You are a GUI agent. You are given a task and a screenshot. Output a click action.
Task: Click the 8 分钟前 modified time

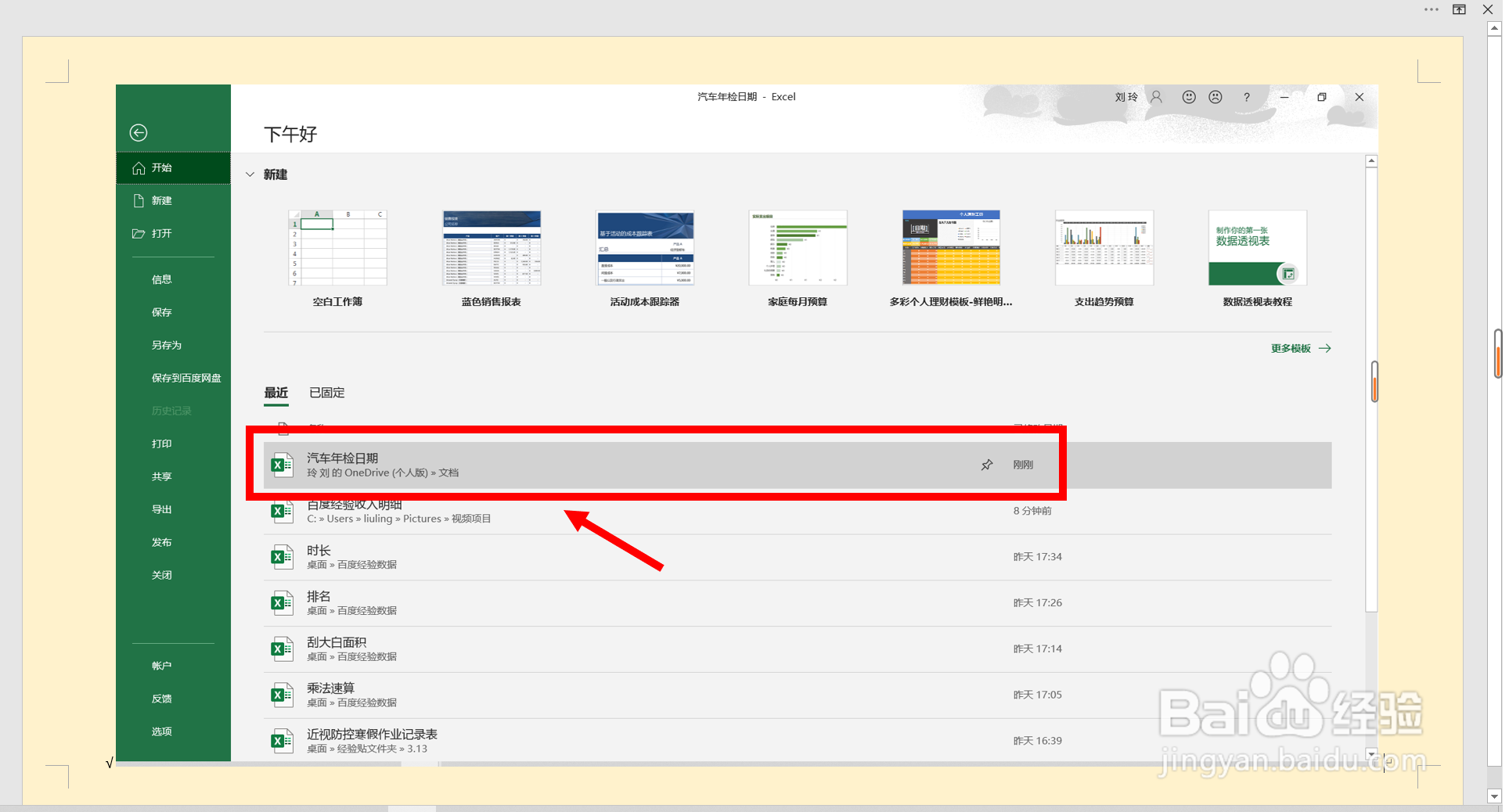pos(1032,511)
